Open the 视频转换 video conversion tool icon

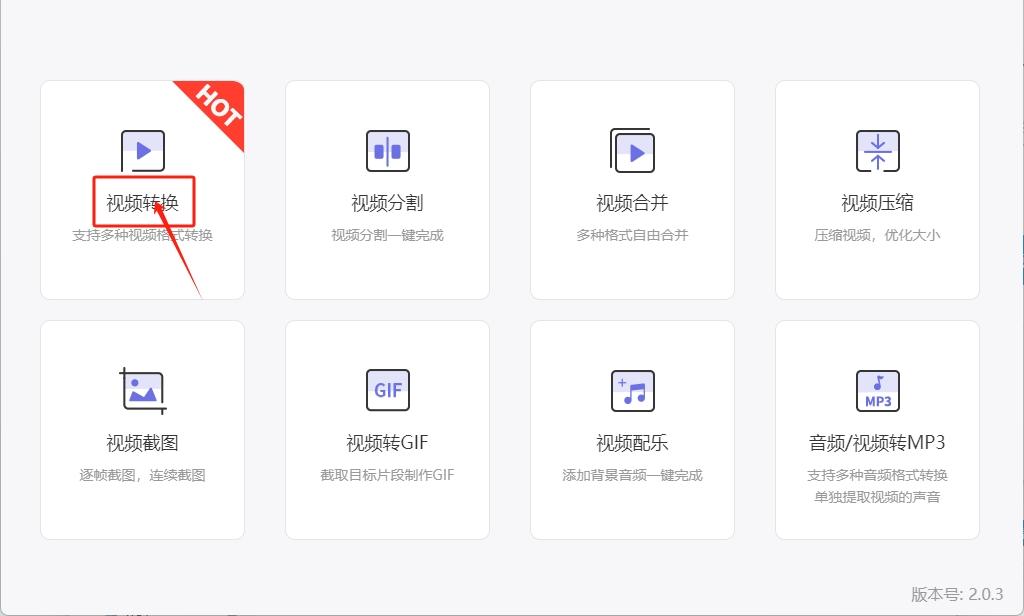click(x=142, y=150)
